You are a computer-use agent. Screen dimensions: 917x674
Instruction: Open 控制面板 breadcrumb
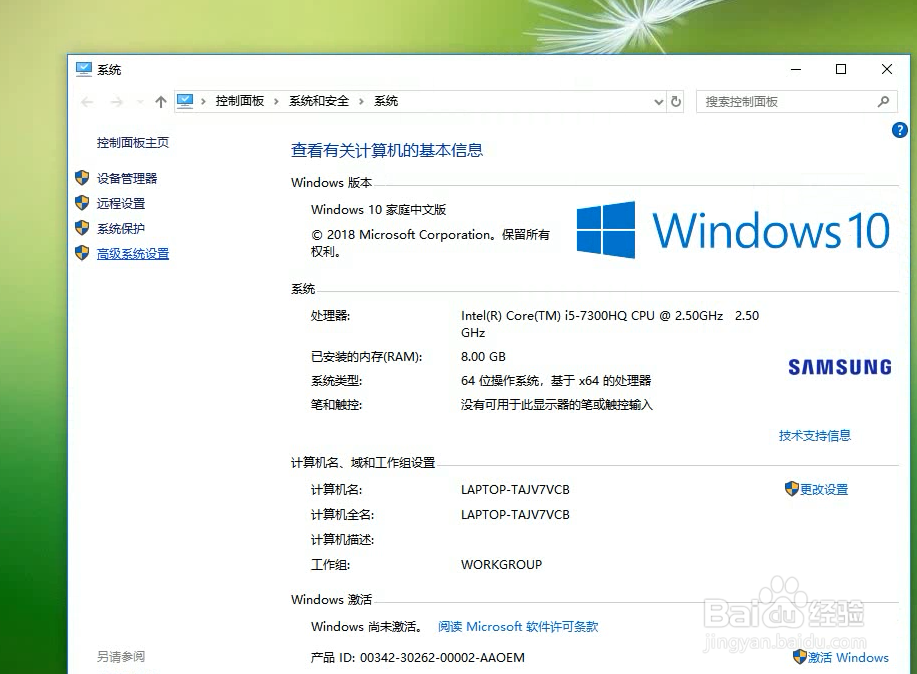click(240, 101)
